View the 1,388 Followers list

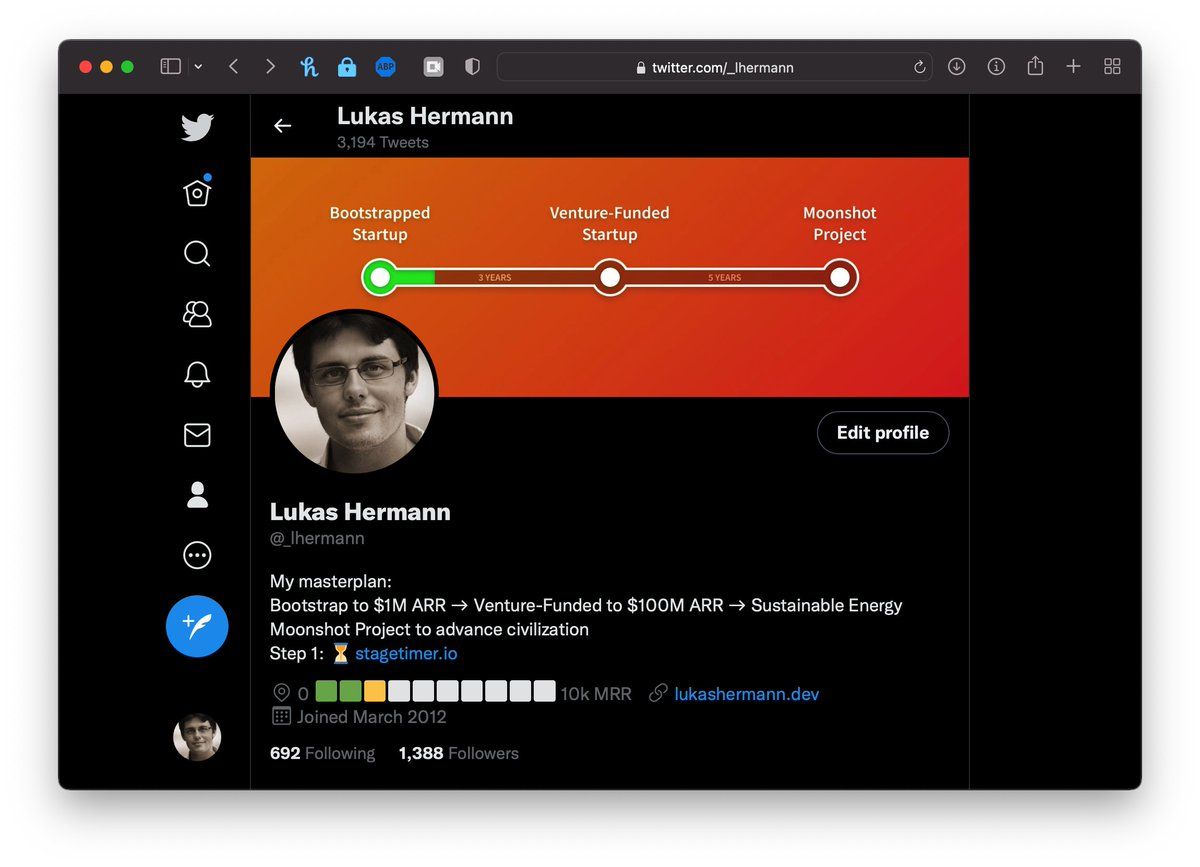pyautogui.click(x=458, y=753)
